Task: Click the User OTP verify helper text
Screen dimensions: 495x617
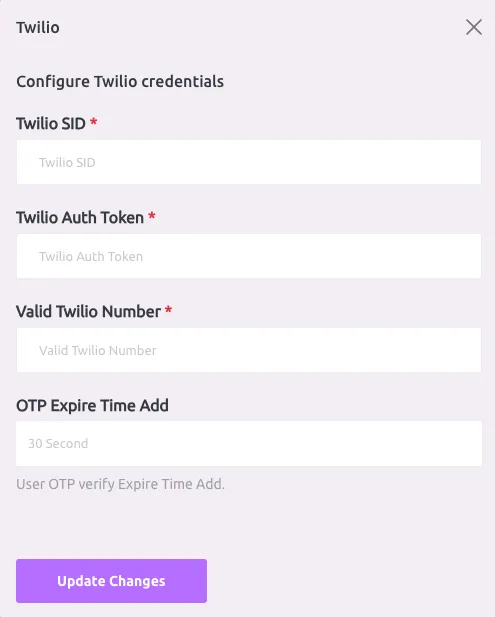Action: (120, 484)
